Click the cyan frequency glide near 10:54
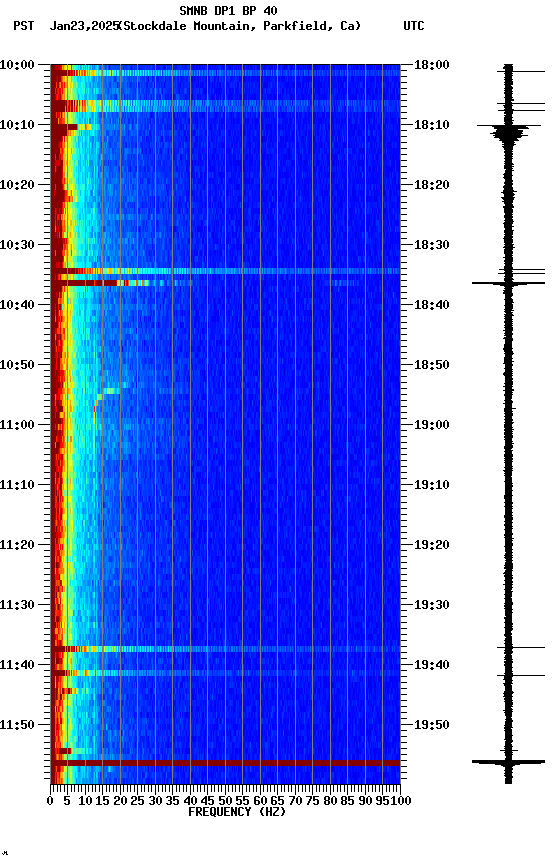 tap(113, 391)
